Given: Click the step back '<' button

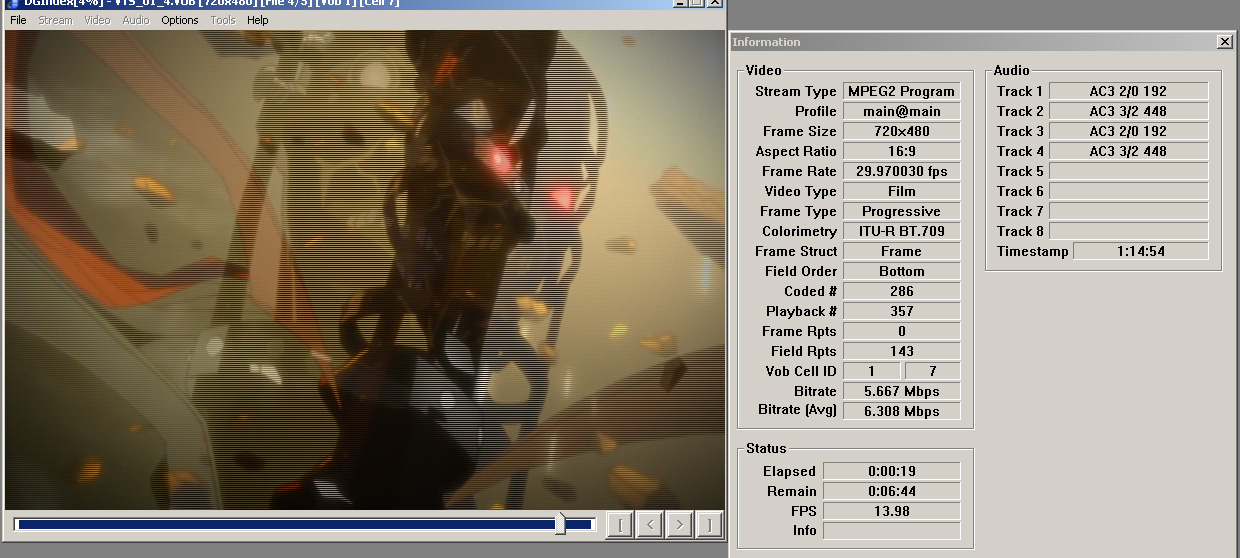Looking at the screenshot, I should coord(650,524).
